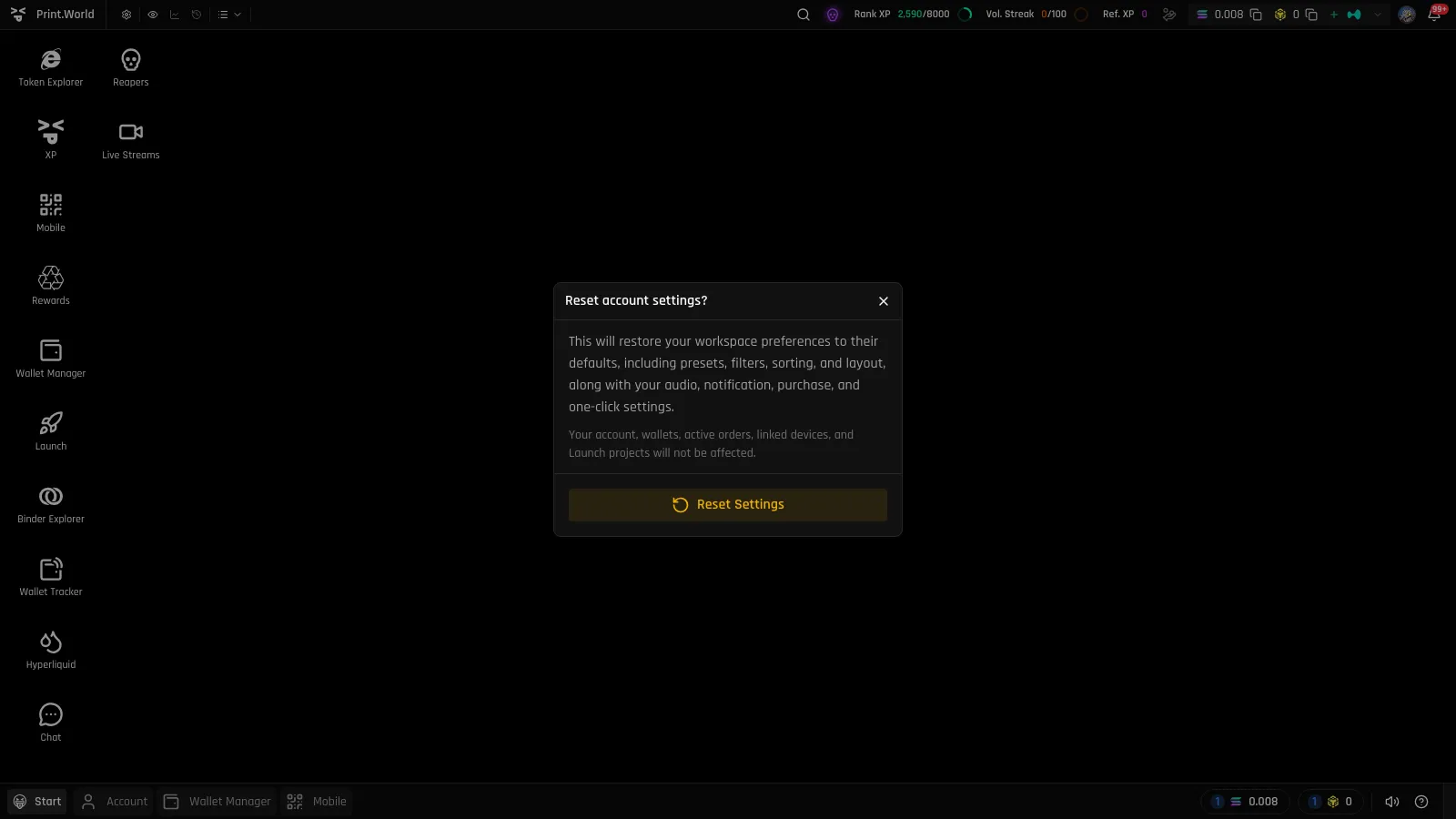This screenshot has width=1456, height=819.
Task: Open the Start menu
Action: [37, 802]
